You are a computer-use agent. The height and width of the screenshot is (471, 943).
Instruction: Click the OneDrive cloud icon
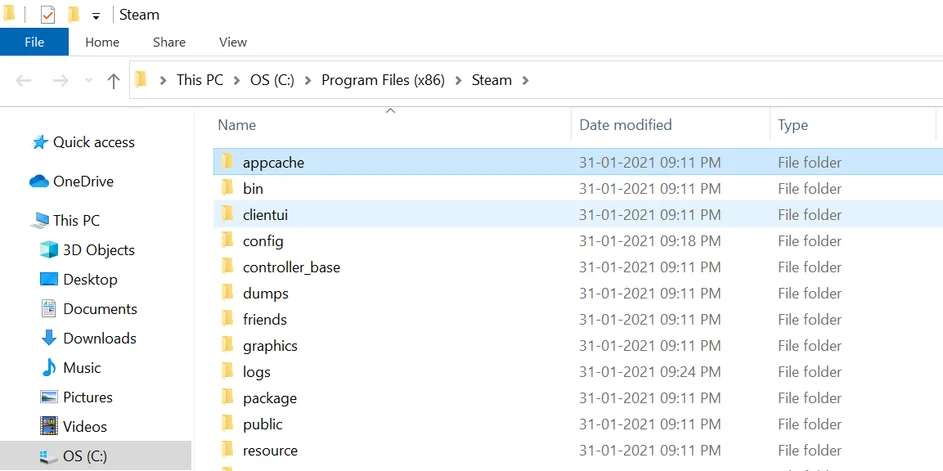pos(39,182)
